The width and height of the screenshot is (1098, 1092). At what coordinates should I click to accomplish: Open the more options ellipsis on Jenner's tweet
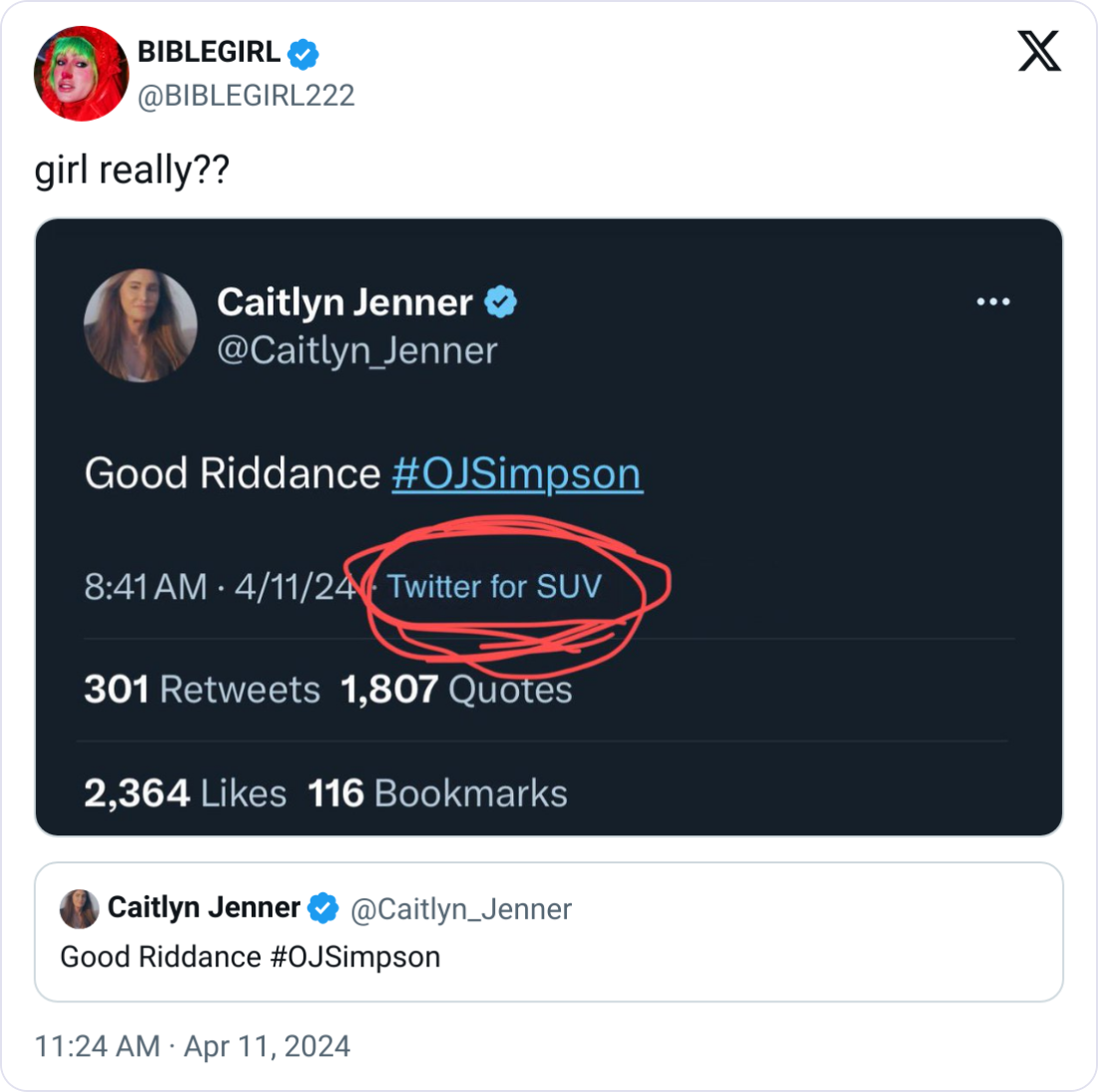(994, 299)
